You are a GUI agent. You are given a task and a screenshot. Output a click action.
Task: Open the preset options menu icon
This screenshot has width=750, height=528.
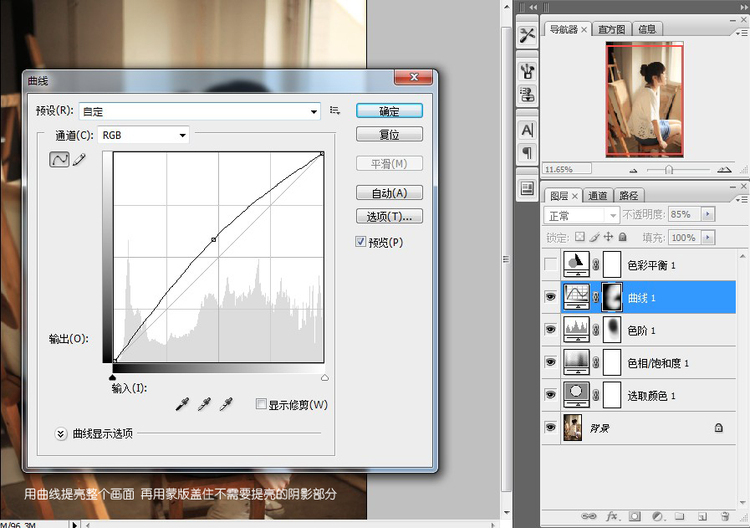coord(335,111)
